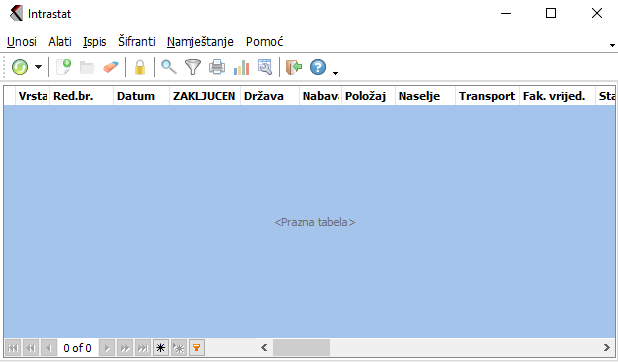Image resolution: width=618 pixels, height=362 pixels.
Task: Toggle the orange filter button in navigator
Action: (x=197, y=348)
